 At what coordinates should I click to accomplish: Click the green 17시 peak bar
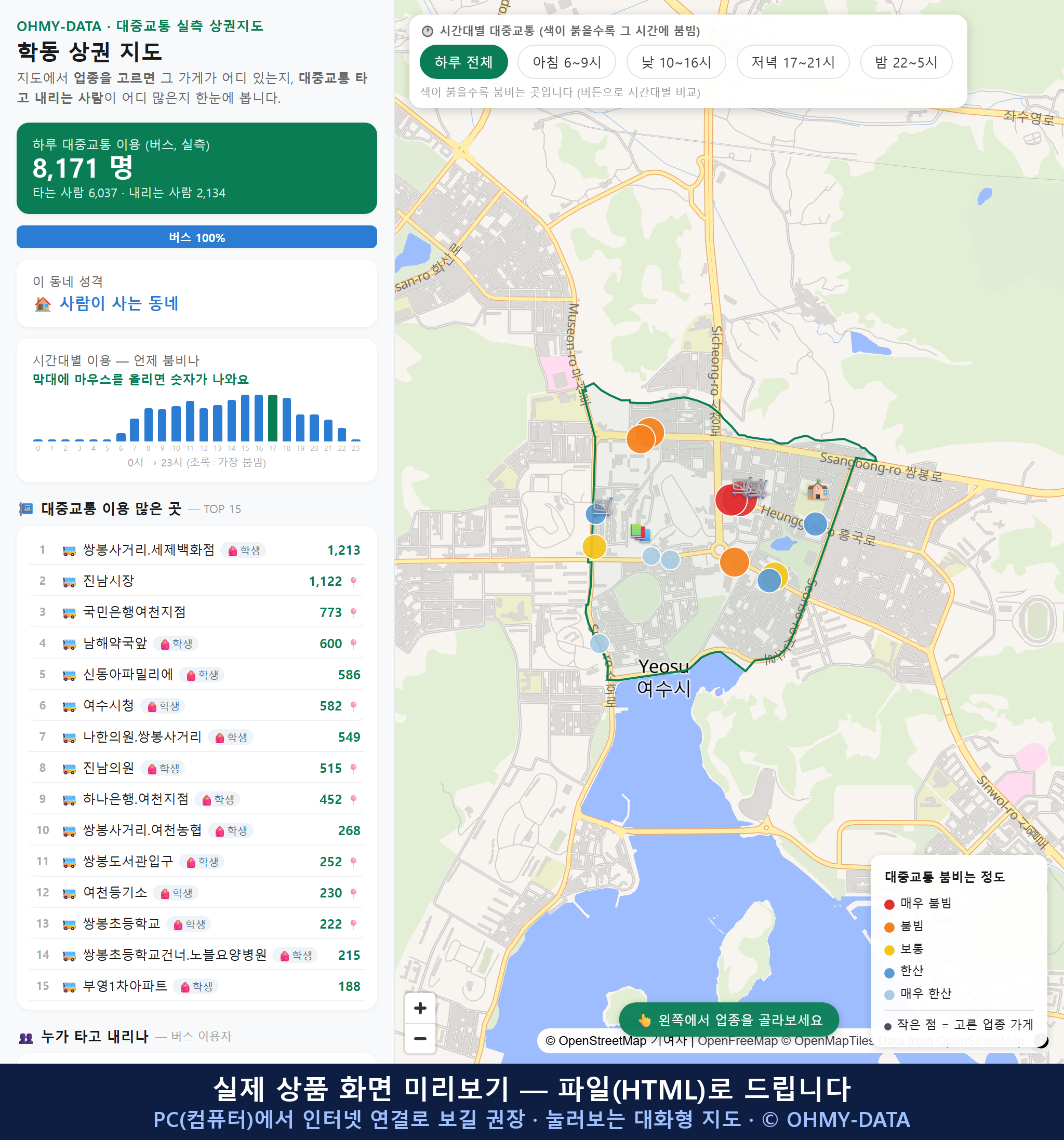[x=272, y=418]
